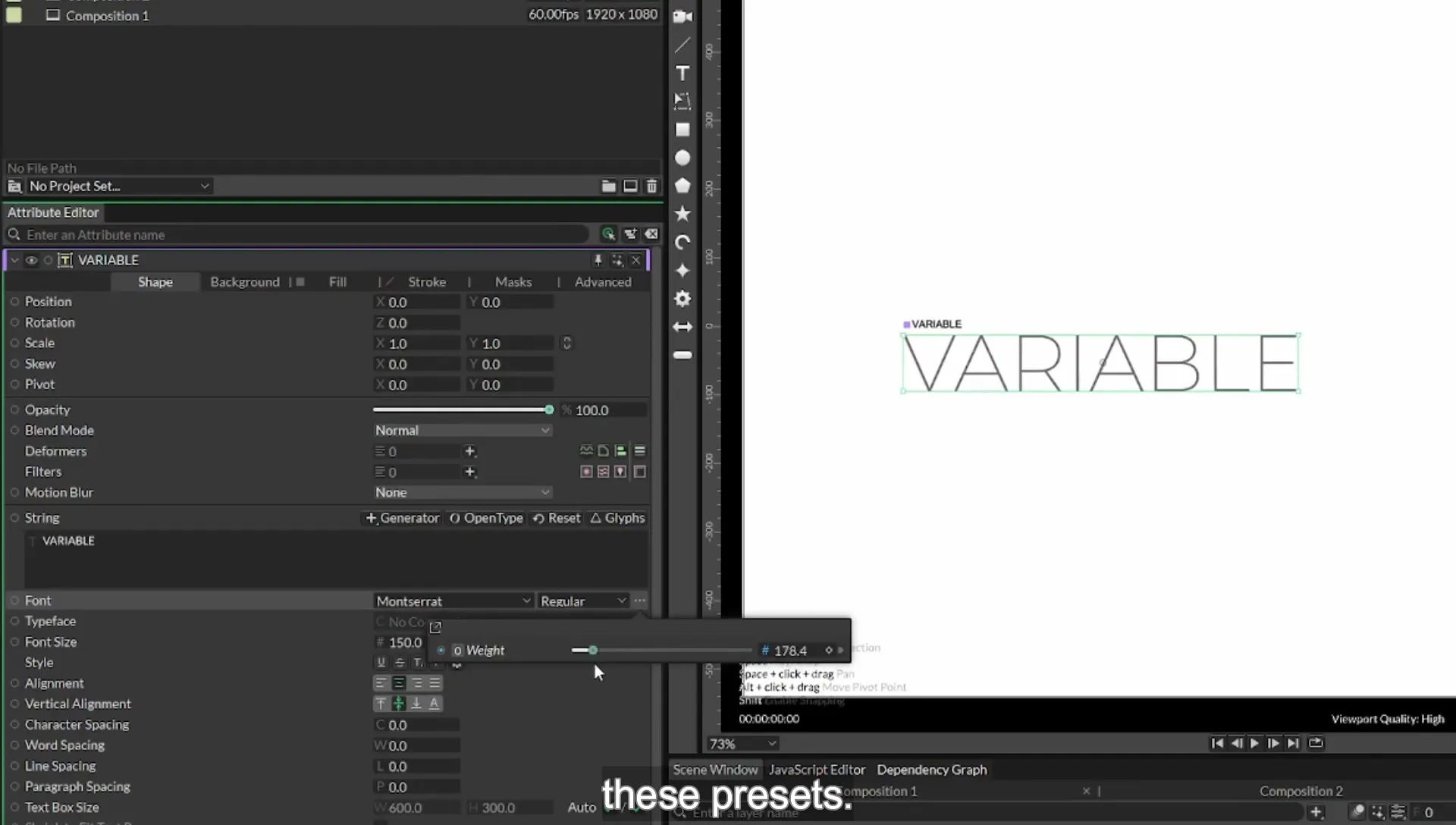1456x825 pixels.
Task: Open the font style dropdown showing Regular
Action: (583, 601)
